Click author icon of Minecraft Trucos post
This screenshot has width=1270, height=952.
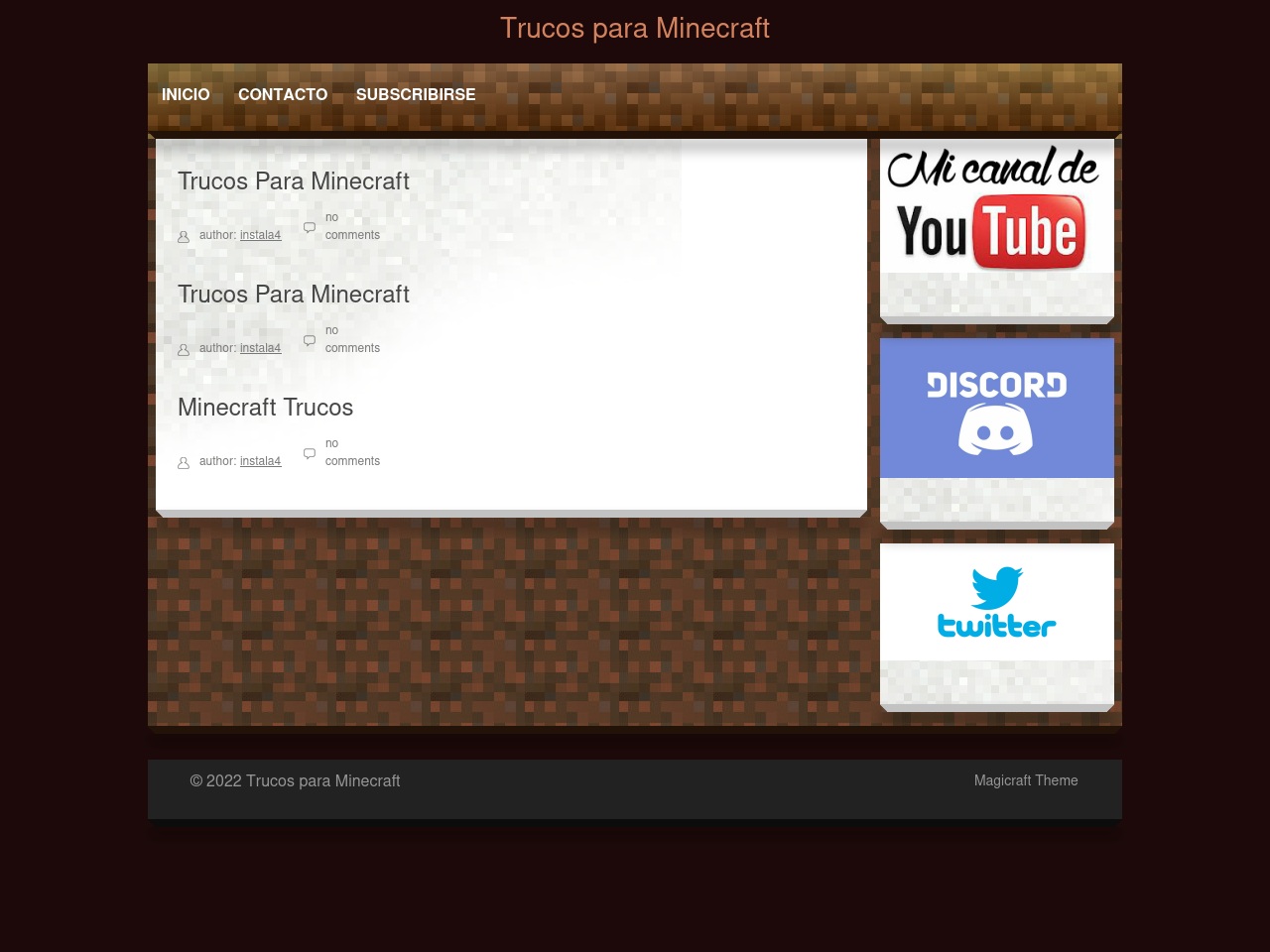184,463
